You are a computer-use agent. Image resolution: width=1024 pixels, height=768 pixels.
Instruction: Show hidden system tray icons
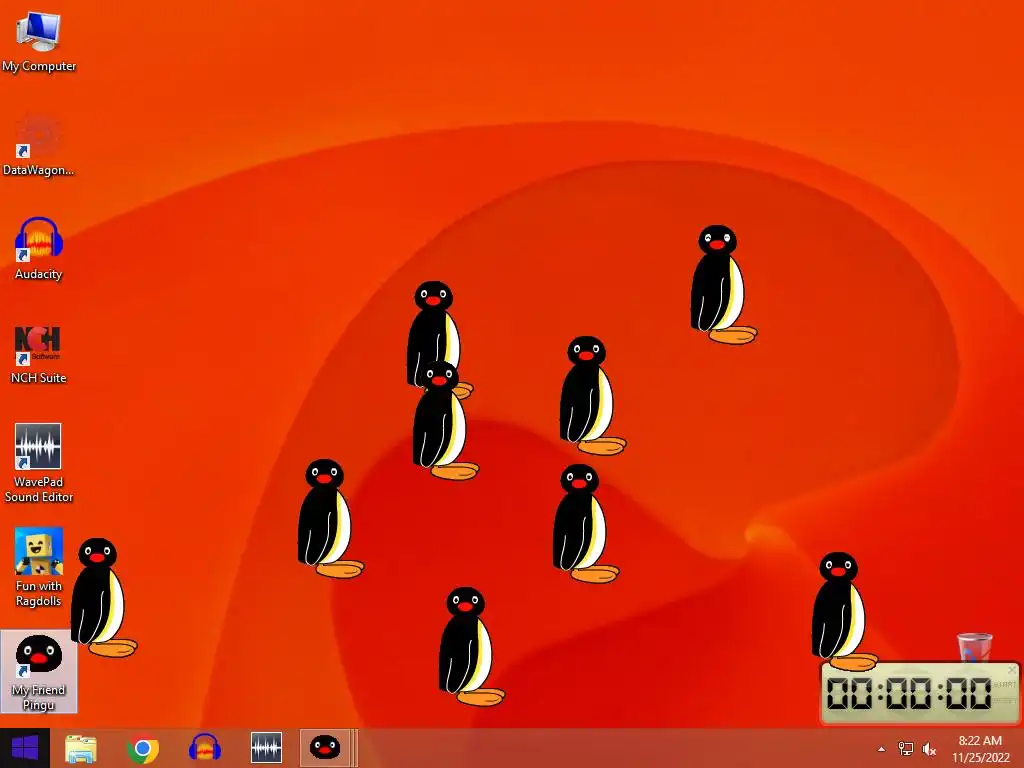click(881, 749)
